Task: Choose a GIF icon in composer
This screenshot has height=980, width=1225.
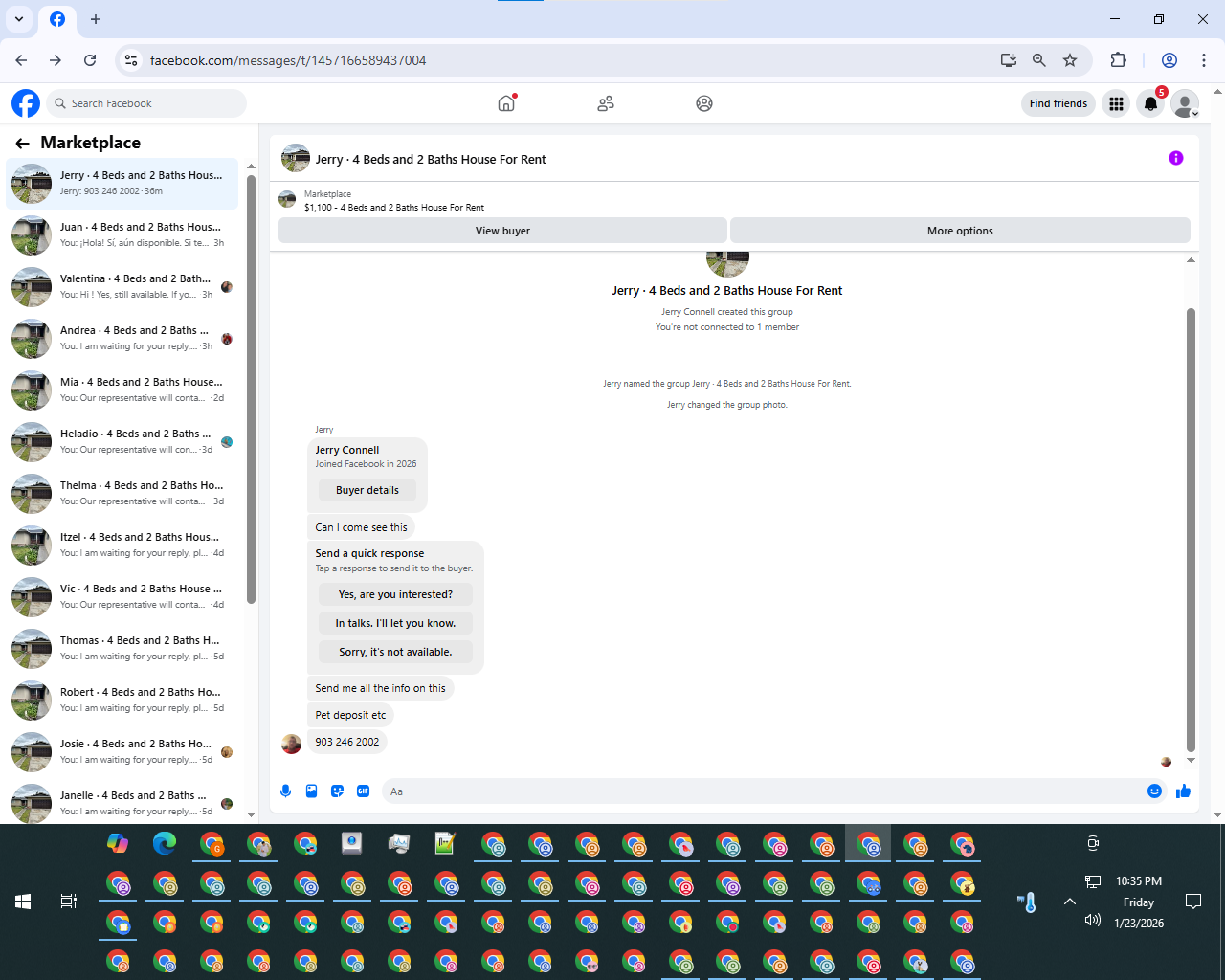Action: (x=363, y=791)
